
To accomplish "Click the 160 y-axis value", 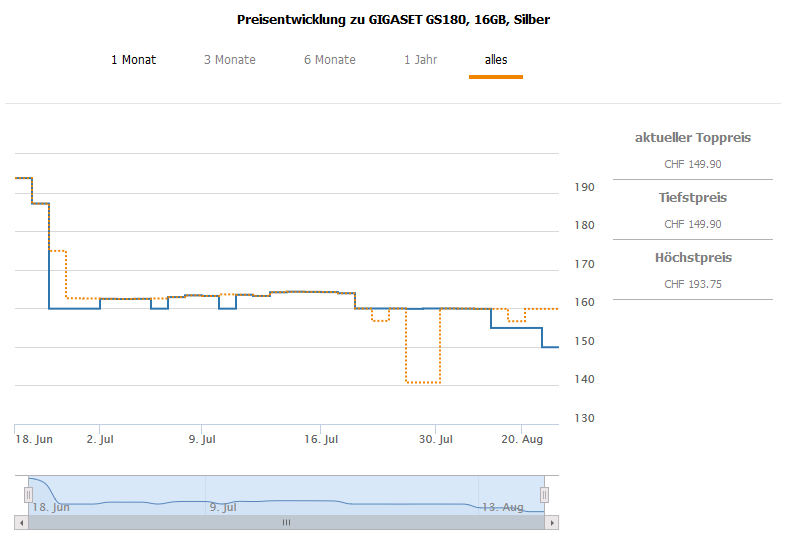I will coord(584,302).
